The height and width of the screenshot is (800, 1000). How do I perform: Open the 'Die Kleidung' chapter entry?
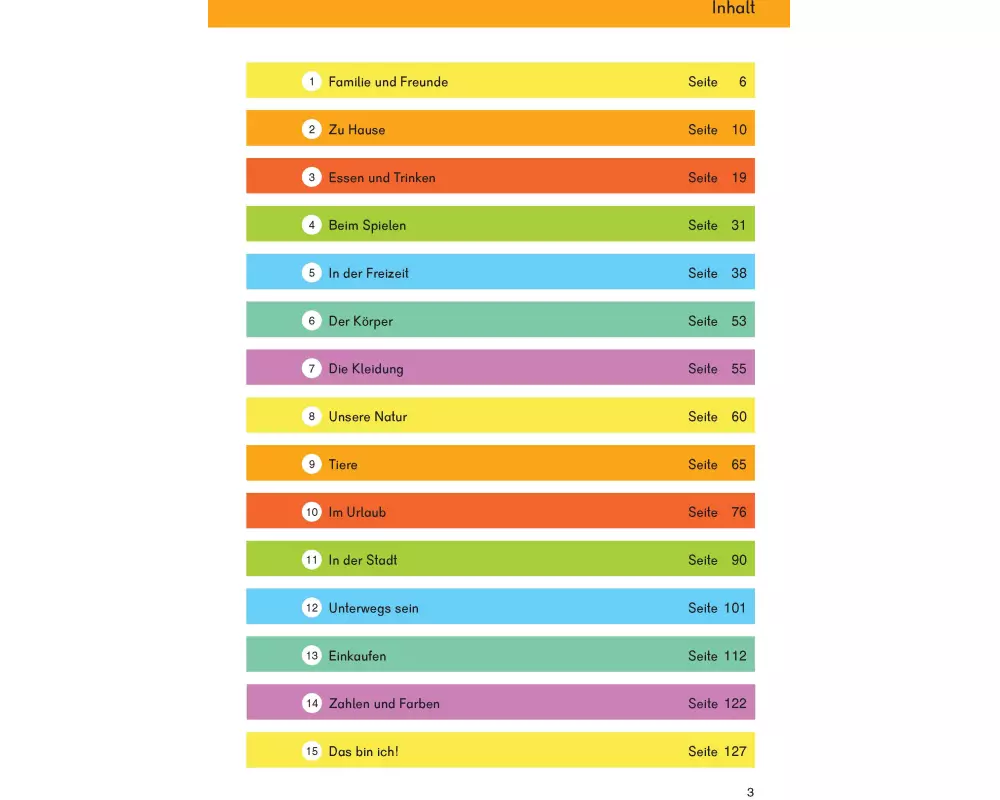point(366,369)
